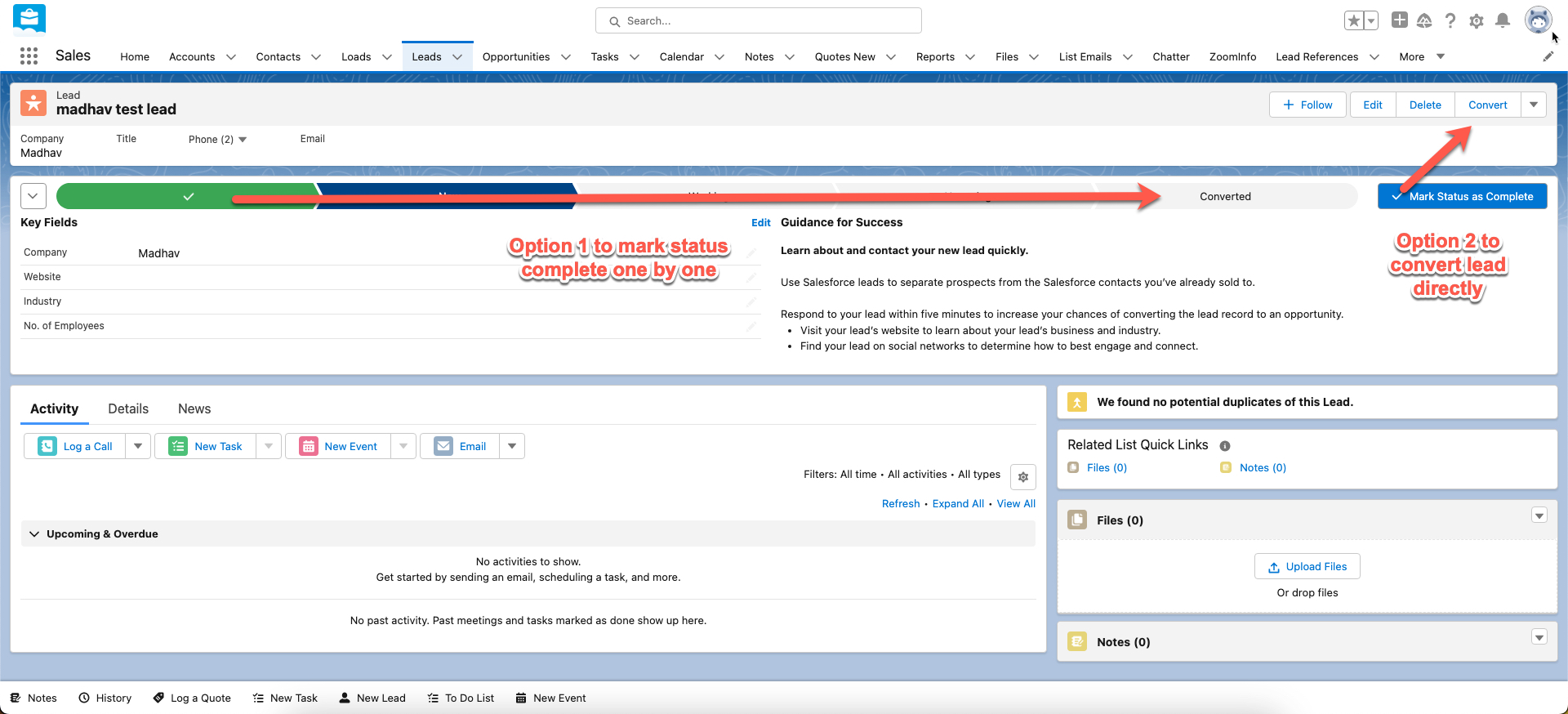1568x714 pixels.
Task: Click the Refresh activity link
Action: pyautogui.click(x=901, y=503)
